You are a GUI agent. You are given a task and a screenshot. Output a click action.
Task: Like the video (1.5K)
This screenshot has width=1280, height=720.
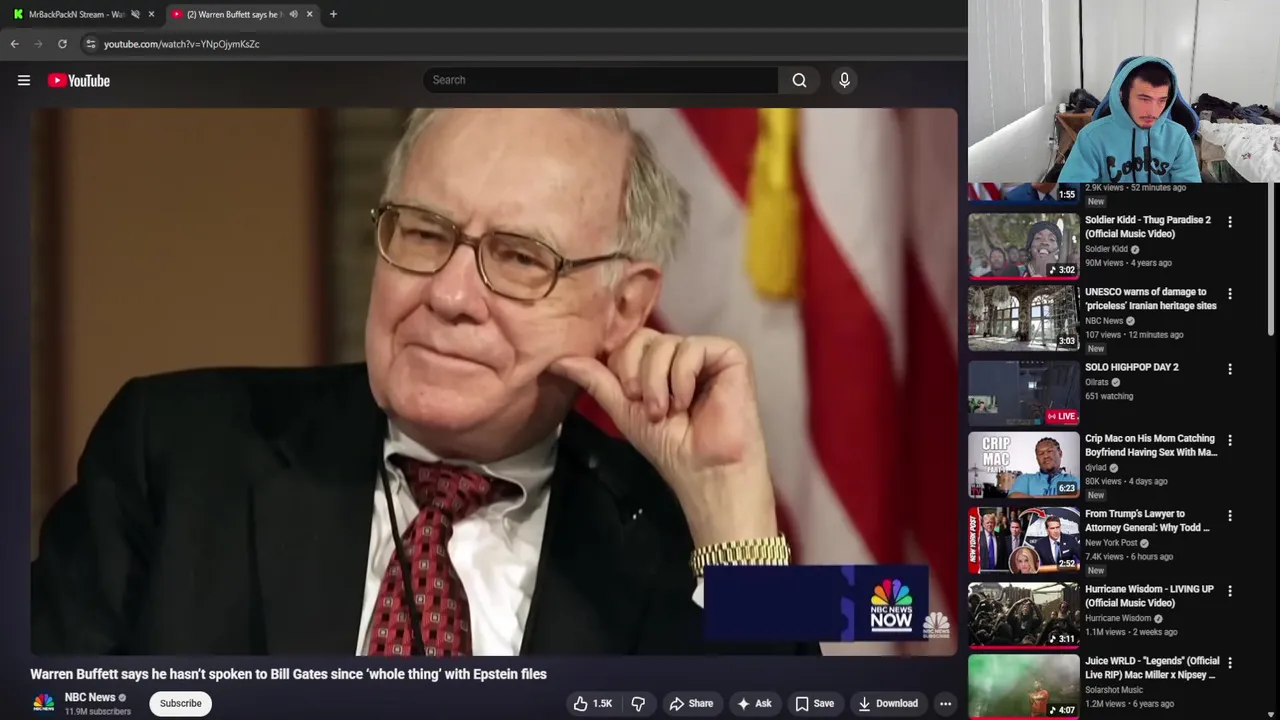click(592, 703)
